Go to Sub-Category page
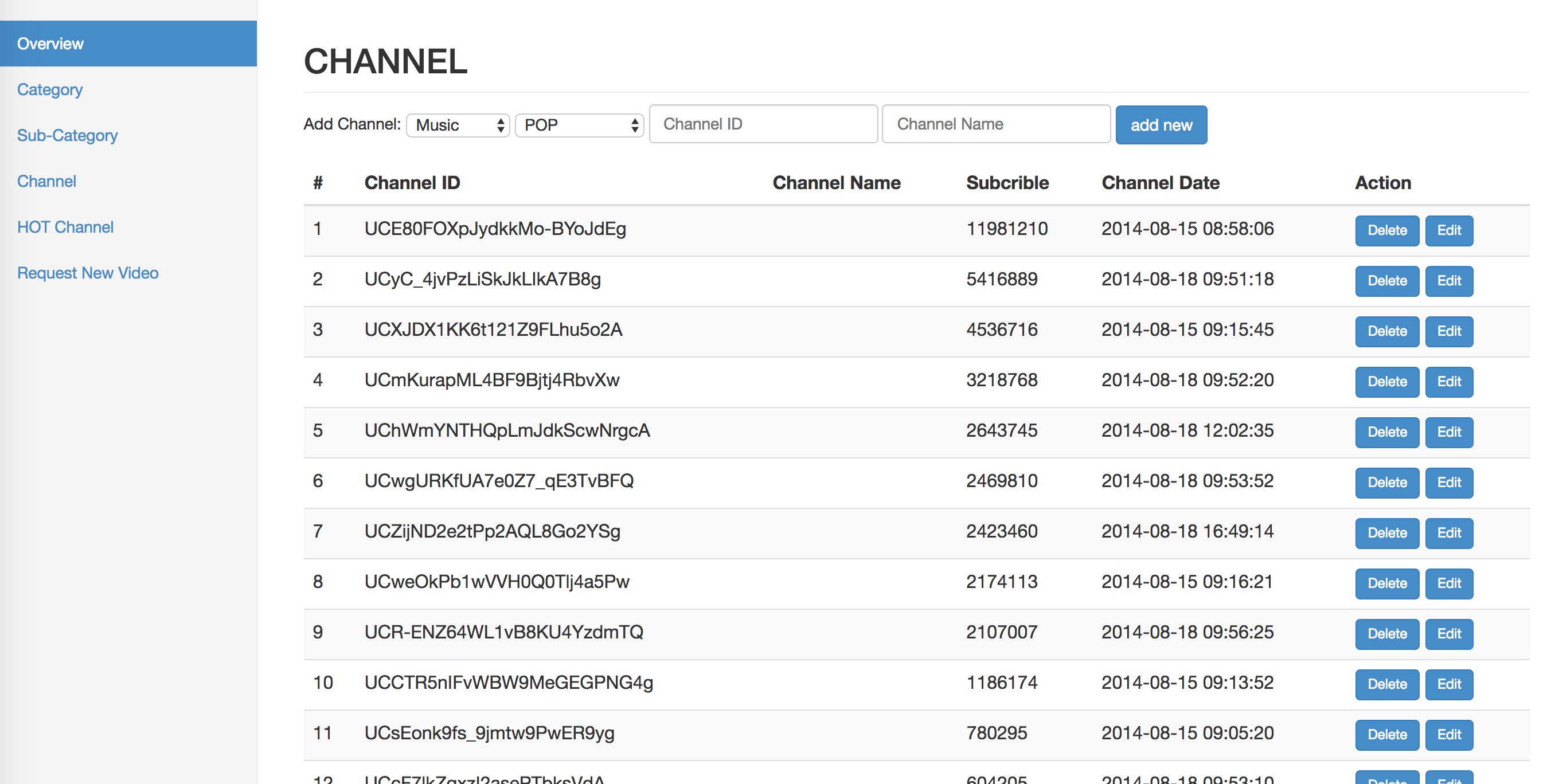This screenshot has height=784, width=1547. tap(67, 136)
